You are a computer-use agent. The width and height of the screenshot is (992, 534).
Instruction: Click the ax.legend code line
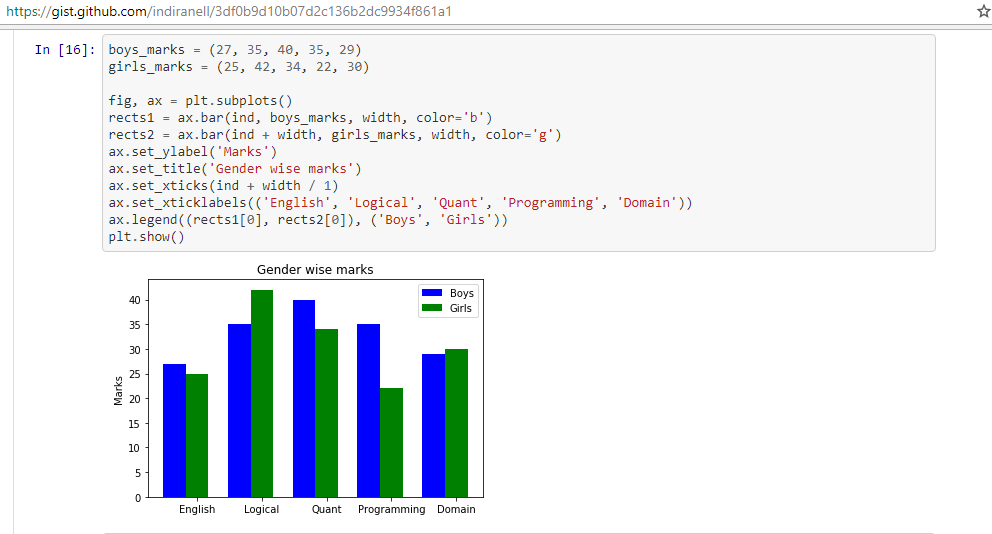[x=308, y=220]
